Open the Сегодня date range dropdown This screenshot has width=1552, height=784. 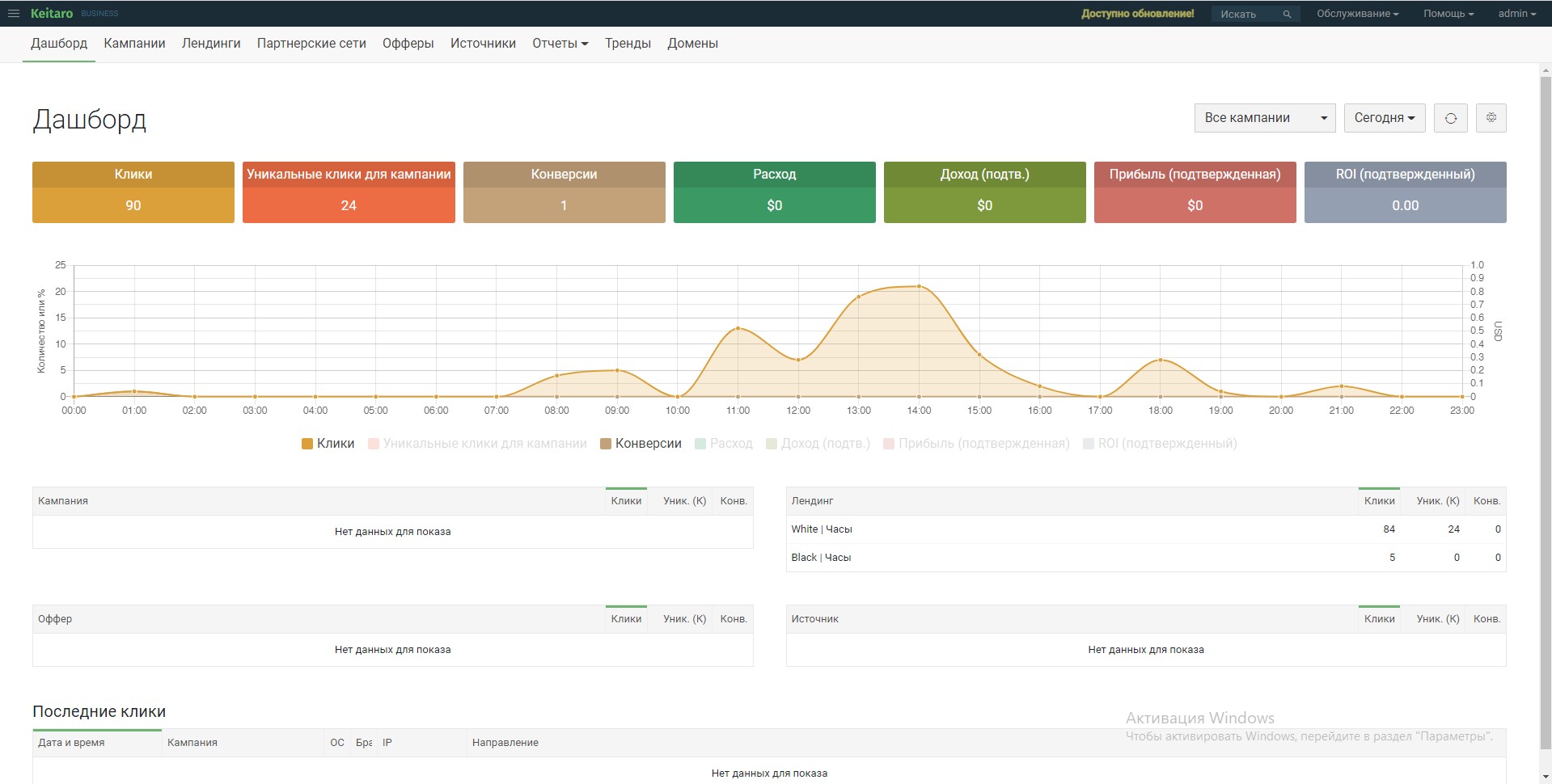(x=1384, y=118)
